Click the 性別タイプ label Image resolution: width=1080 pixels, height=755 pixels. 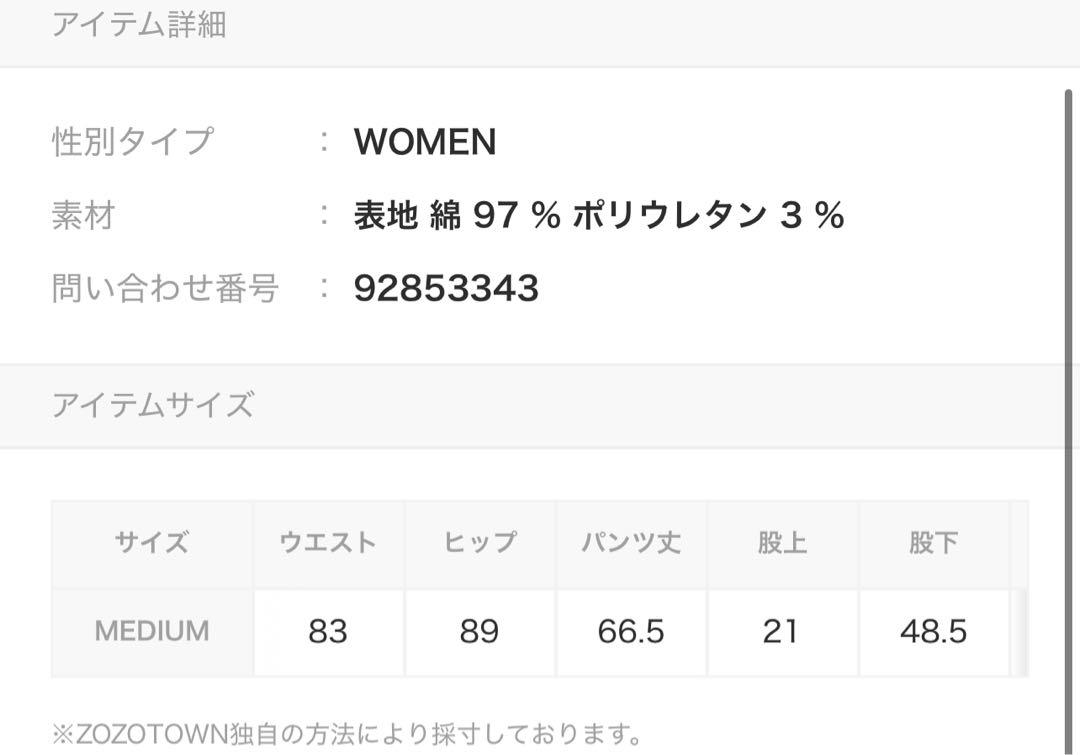[x=133, y=142]
